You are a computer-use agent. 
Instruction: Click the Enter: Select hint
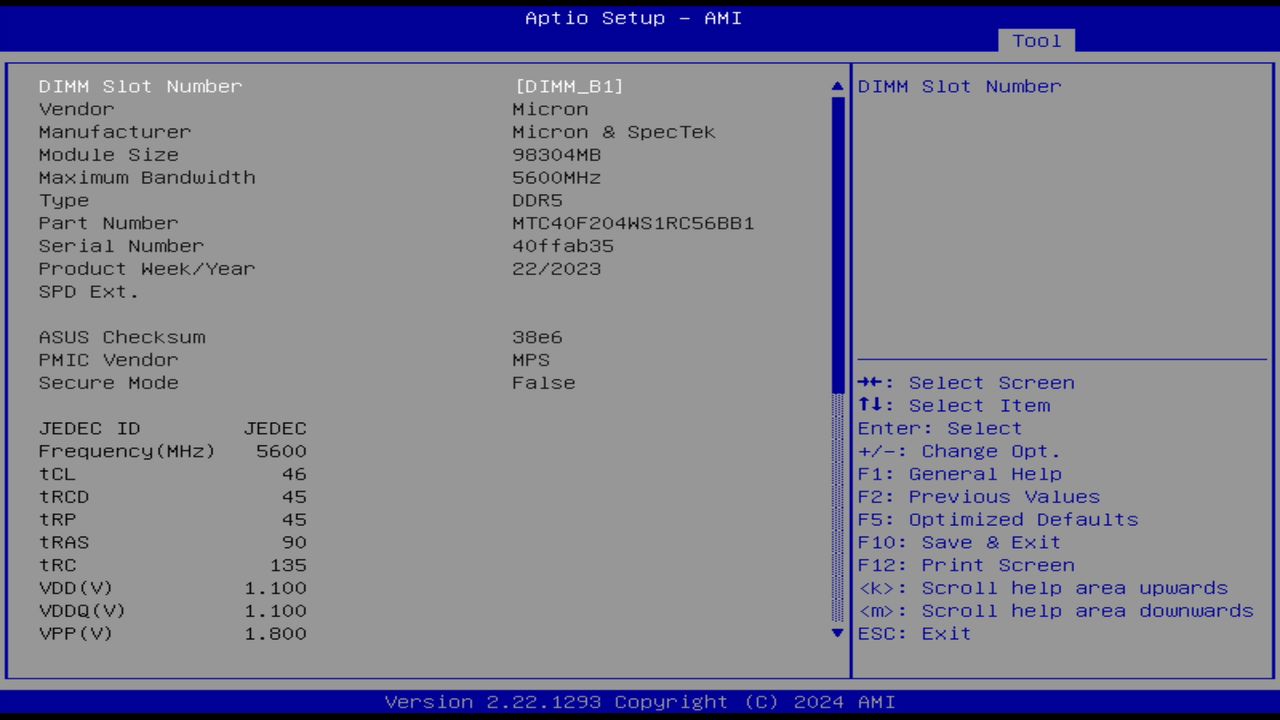point(940,428)
